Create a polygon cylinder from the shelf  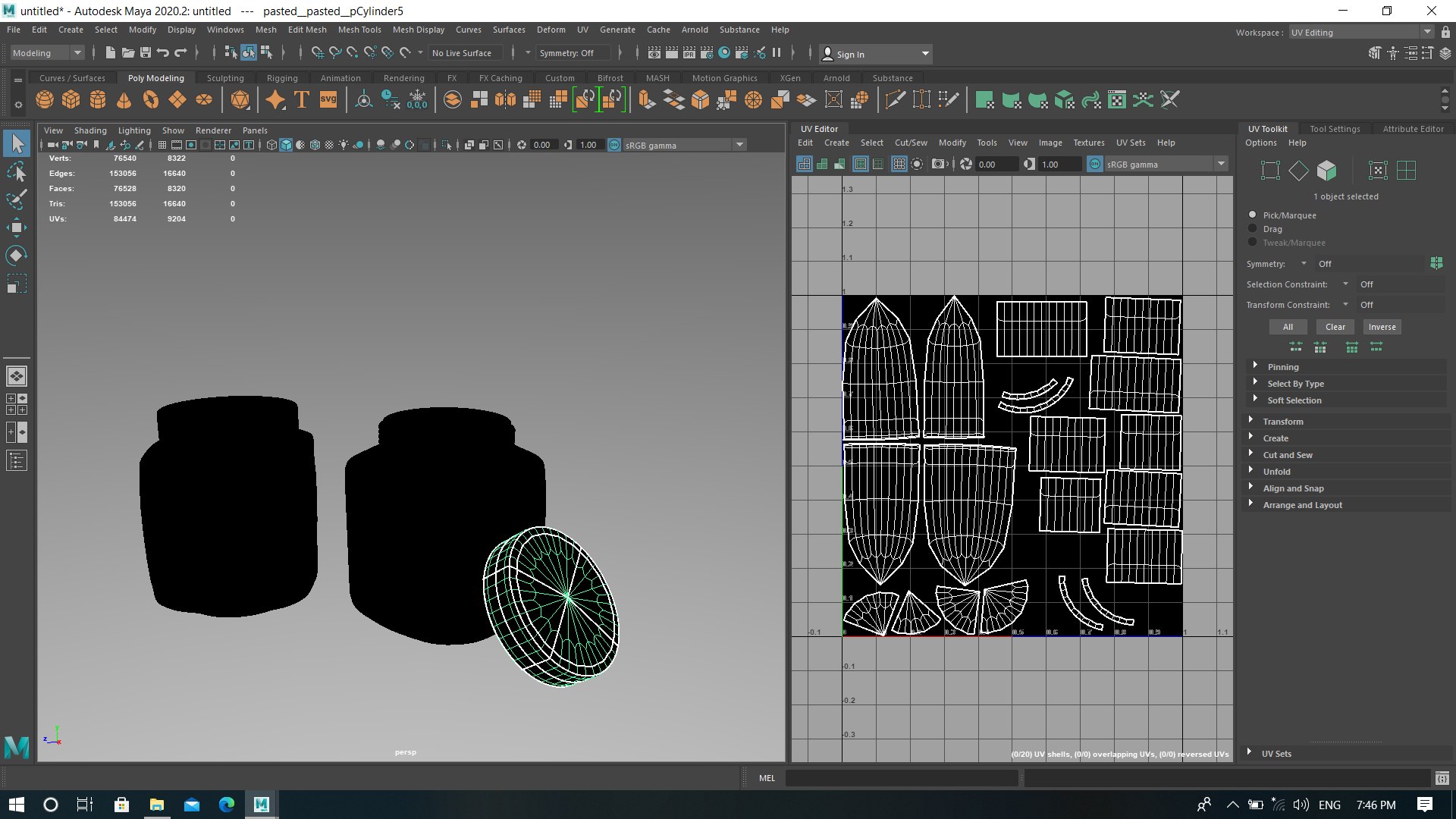pyautogui.click(x=98, y=100)
